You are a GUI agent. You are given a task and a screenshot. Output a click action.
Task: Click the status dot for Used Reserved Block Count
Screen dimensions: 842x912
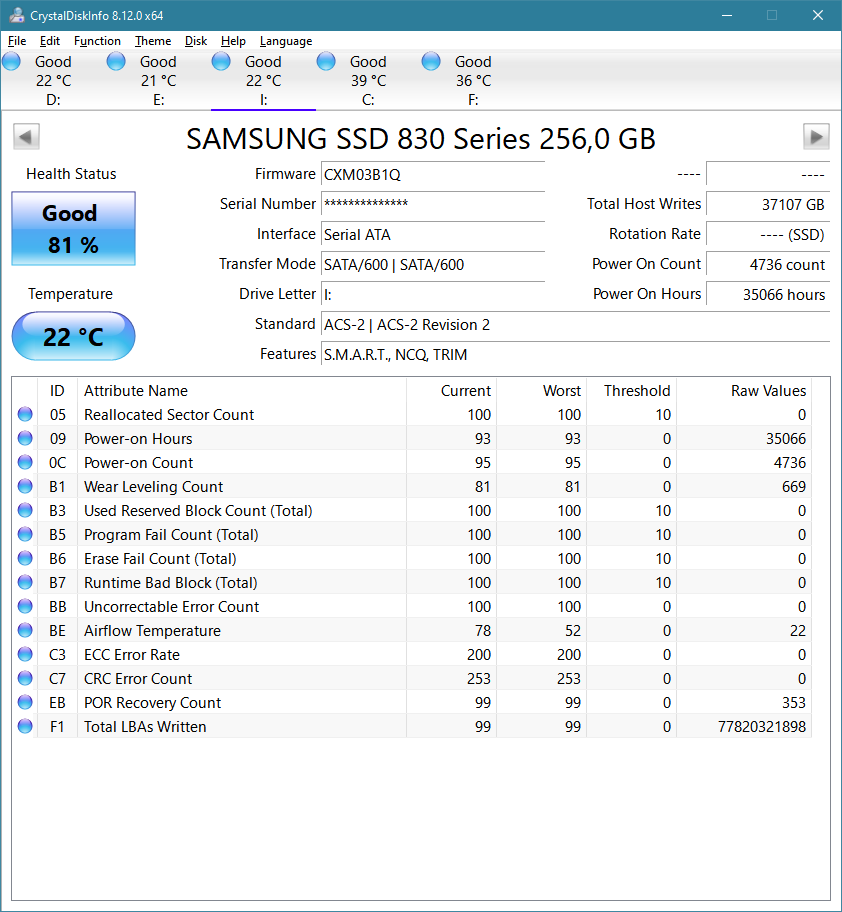[x=25, y=510]
